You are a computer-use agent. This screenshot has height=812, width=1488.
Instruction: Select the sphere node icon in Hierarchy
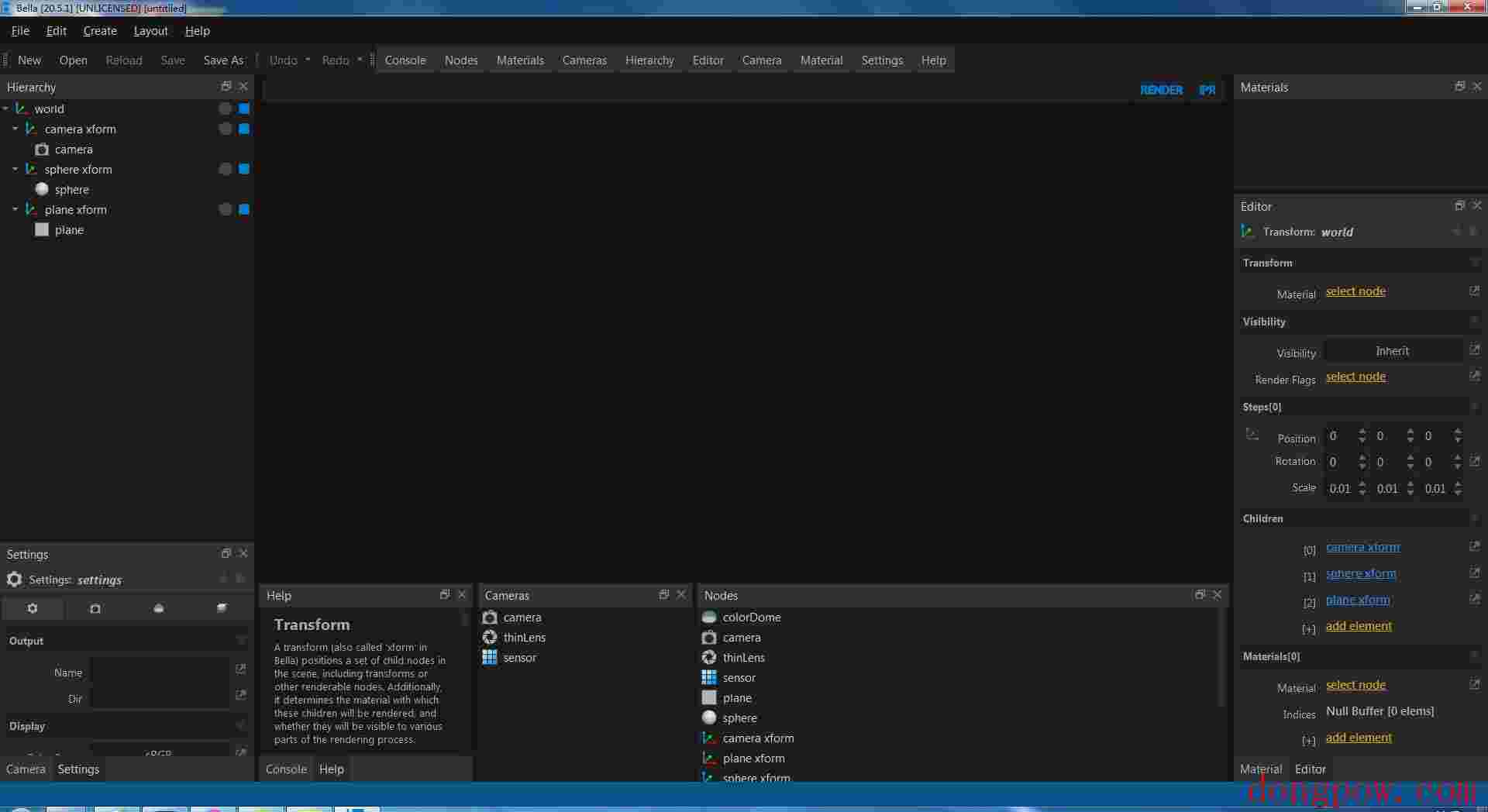42,190
